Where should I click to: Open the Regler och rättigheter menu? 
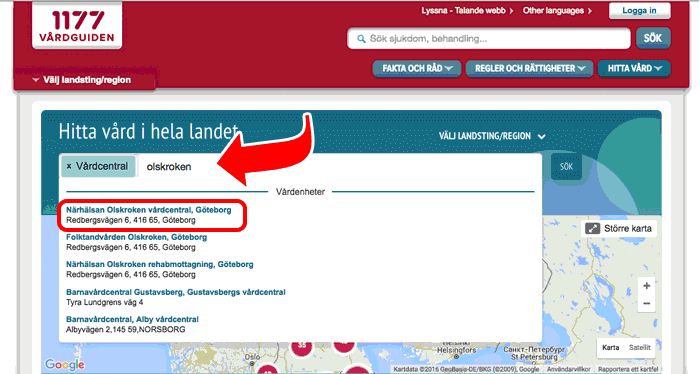pyautogui.click(x=529, y=69)
